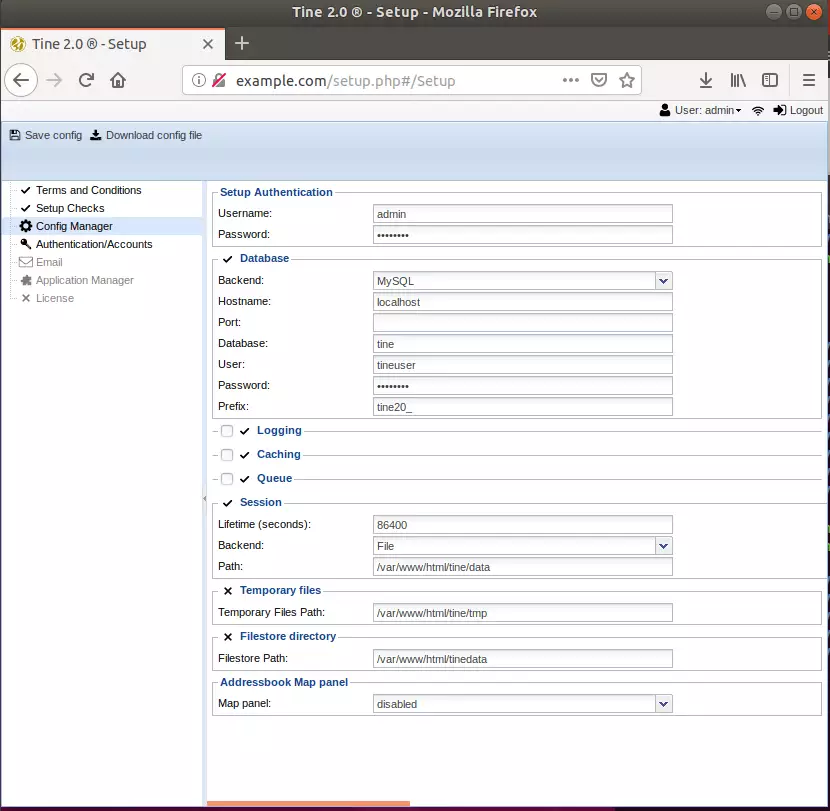Click the user silhouette icon
830x811 pixels.
665,110
